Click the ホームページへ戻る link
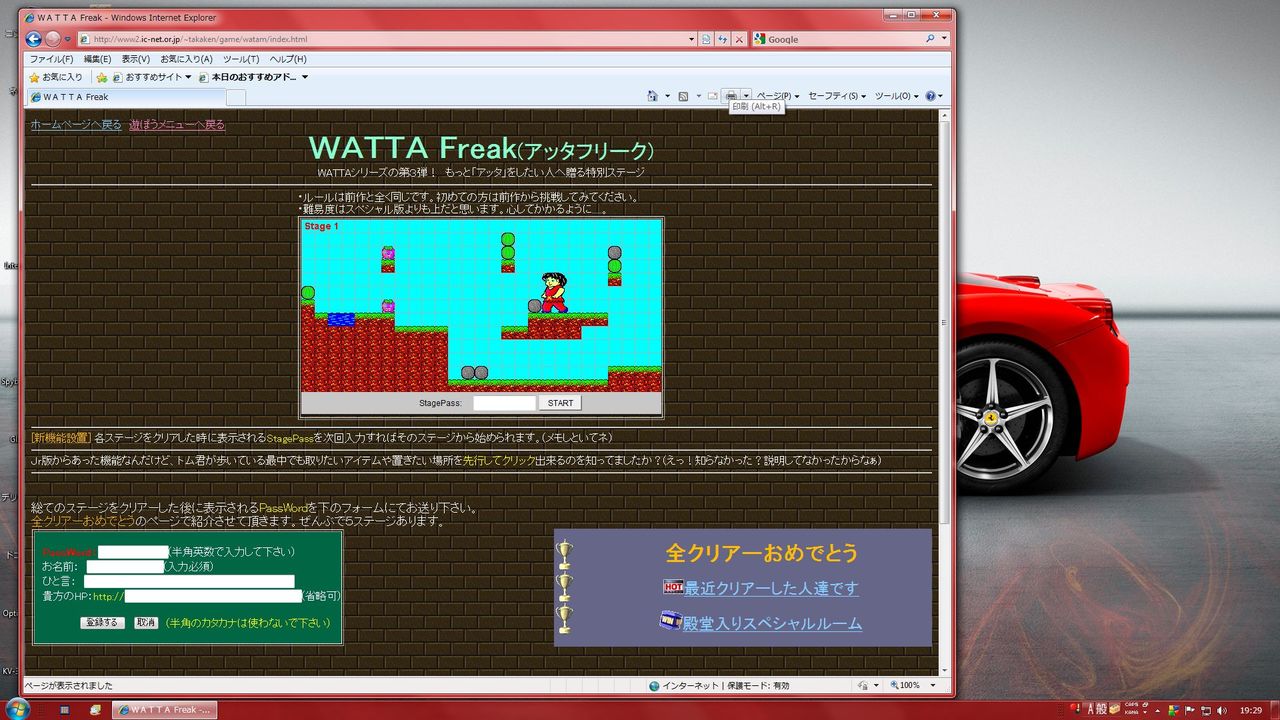The image size is (1280, 720). (x=76, y=125)
